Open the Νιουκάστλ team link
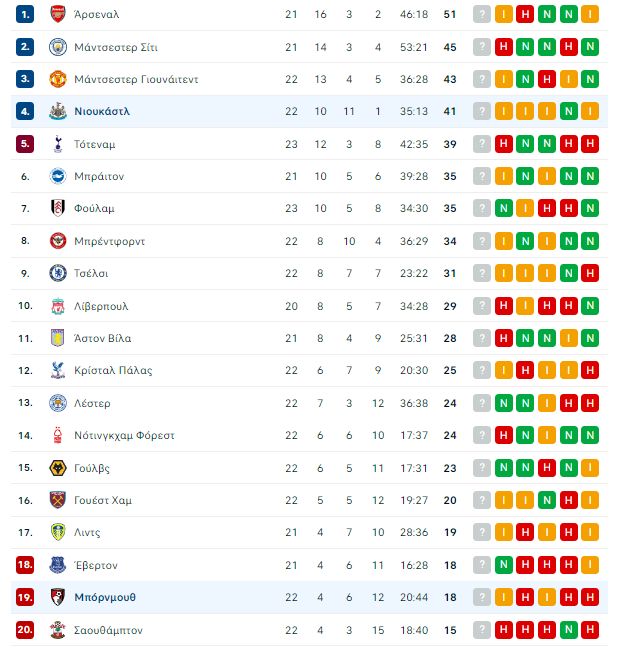The width and height of the screenshot is (618, 652). (x=102, y=111)
